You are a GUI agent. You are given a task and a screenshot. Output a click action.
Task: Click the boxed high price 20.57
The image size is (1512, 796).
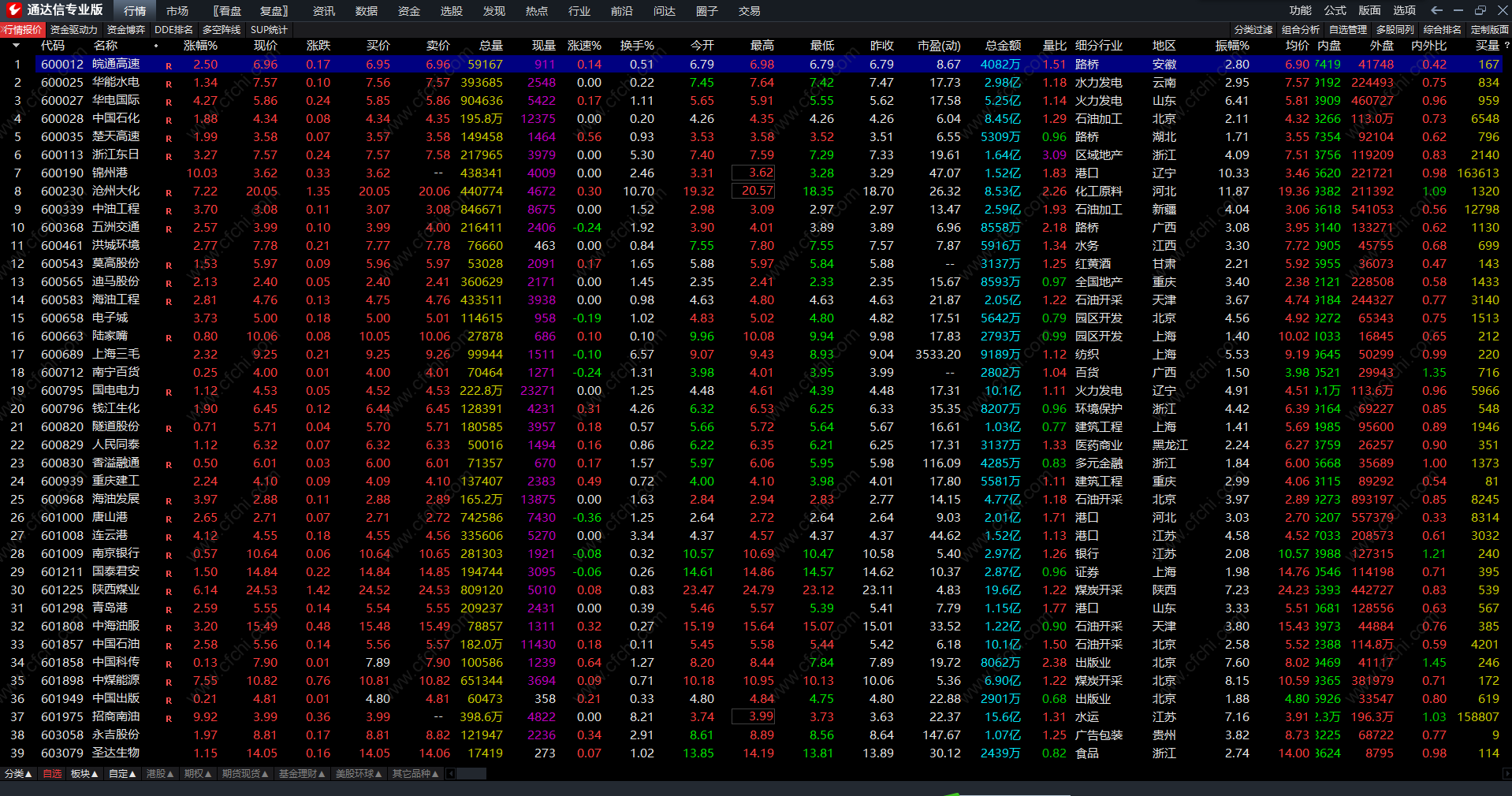[x=754, y=192]
